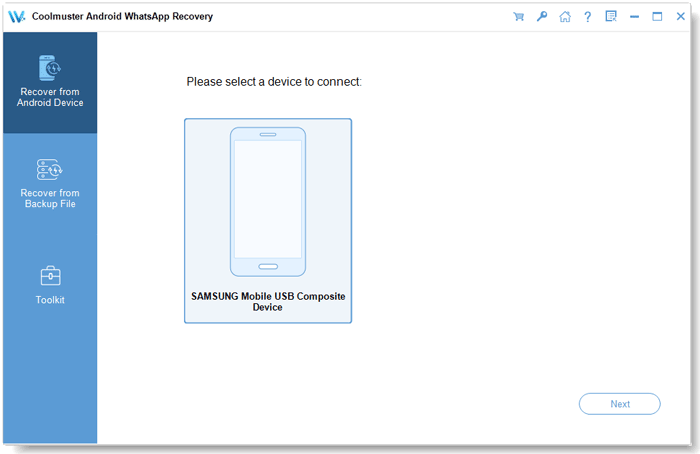
Task: Open the Toolkit section
Action: pos(50,285)
